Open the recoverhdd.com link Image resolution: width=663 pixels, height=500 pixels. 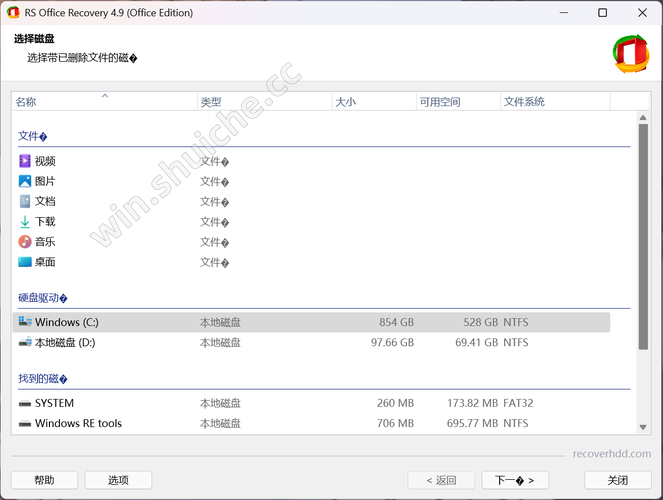coord(612,454)
